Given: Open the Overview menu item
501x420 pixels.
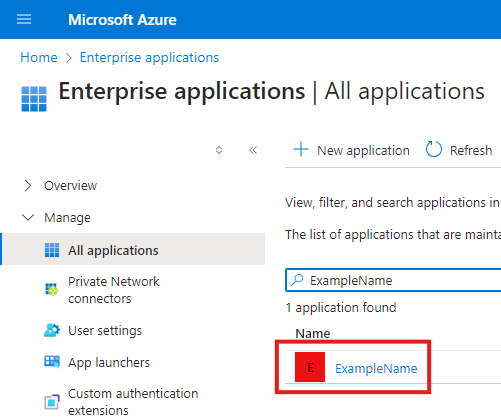Looking at the screenshot, I should point(71,186).
